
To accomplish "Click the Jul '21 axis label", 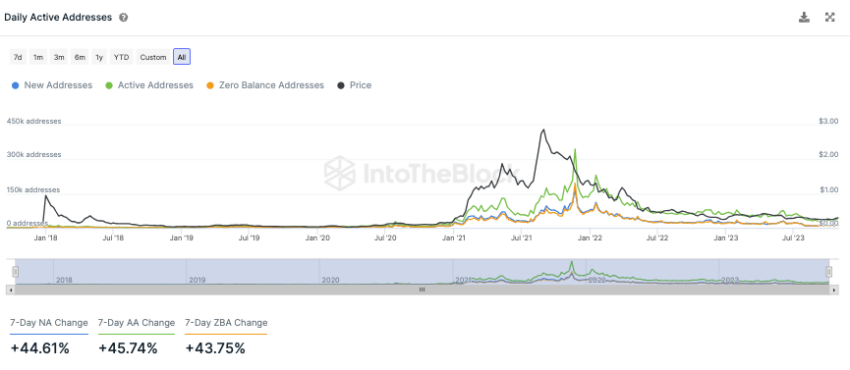I will tap(521, 238).
